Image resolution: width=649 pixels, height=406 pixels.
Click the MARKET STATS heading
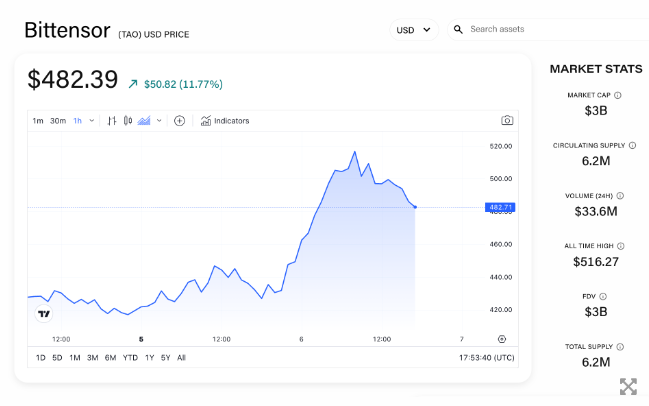(x=596, y=69)
